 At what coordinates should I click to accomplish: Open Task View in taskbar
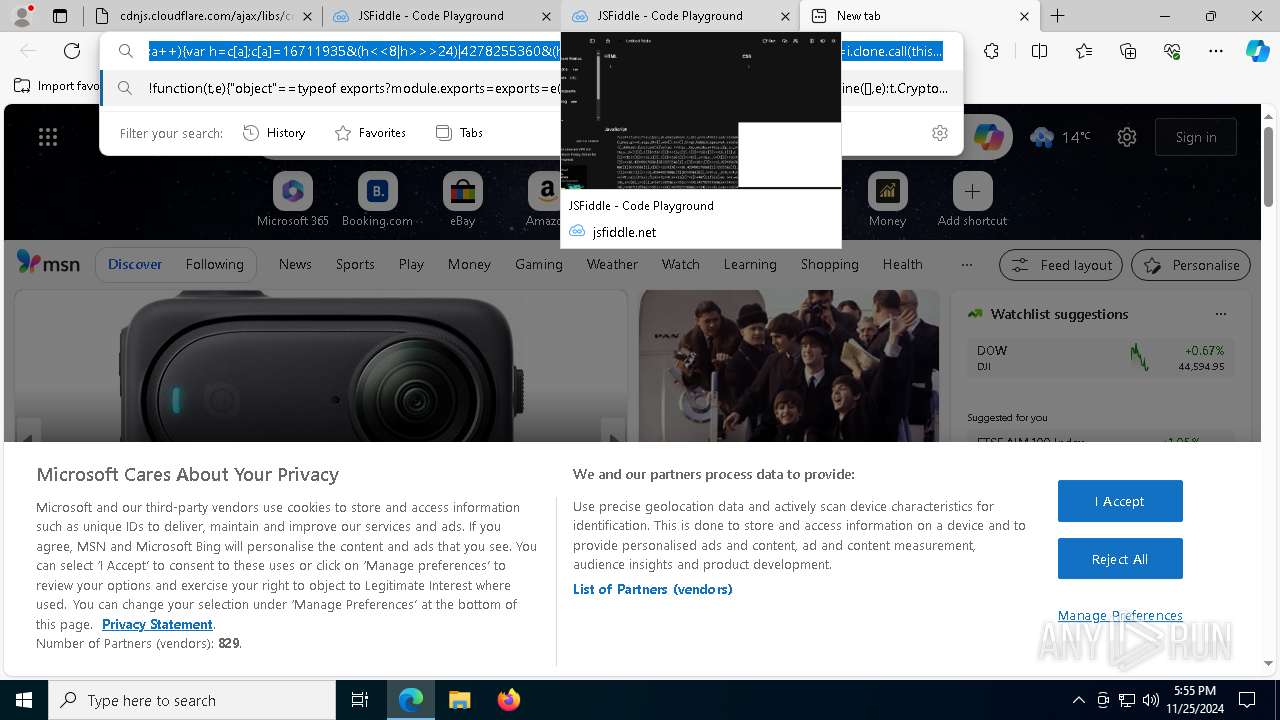pos(360,700)
